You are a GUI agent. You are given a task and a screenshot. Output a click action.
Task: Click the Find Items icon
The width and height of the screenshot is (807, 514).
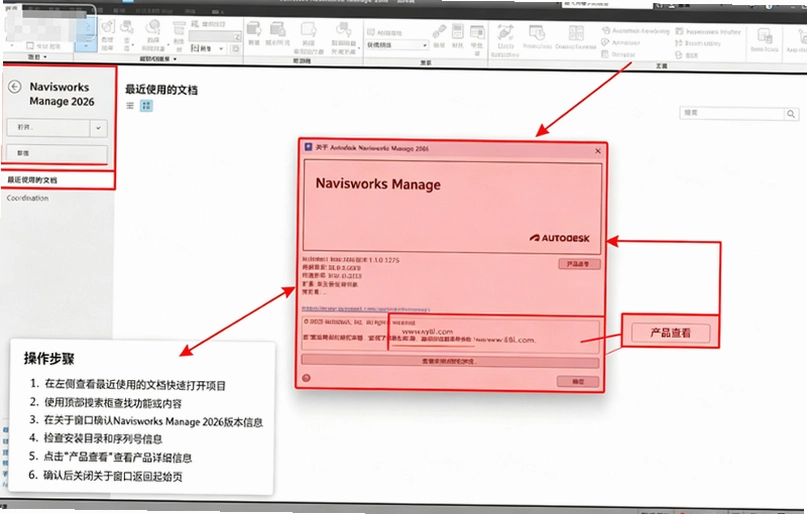point(206,24)
